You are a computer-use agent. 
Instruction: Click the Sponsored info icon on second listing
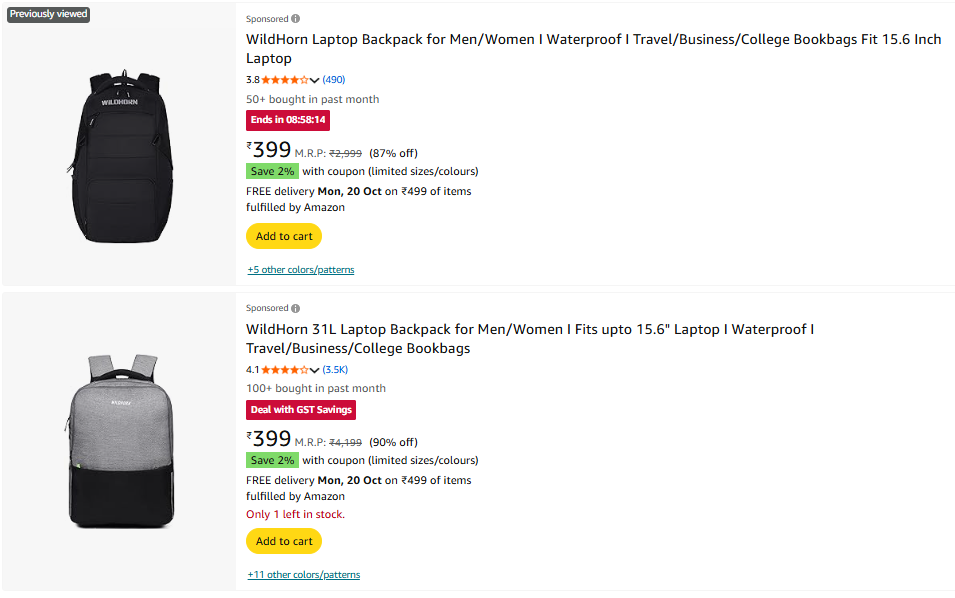click(295, 308)
